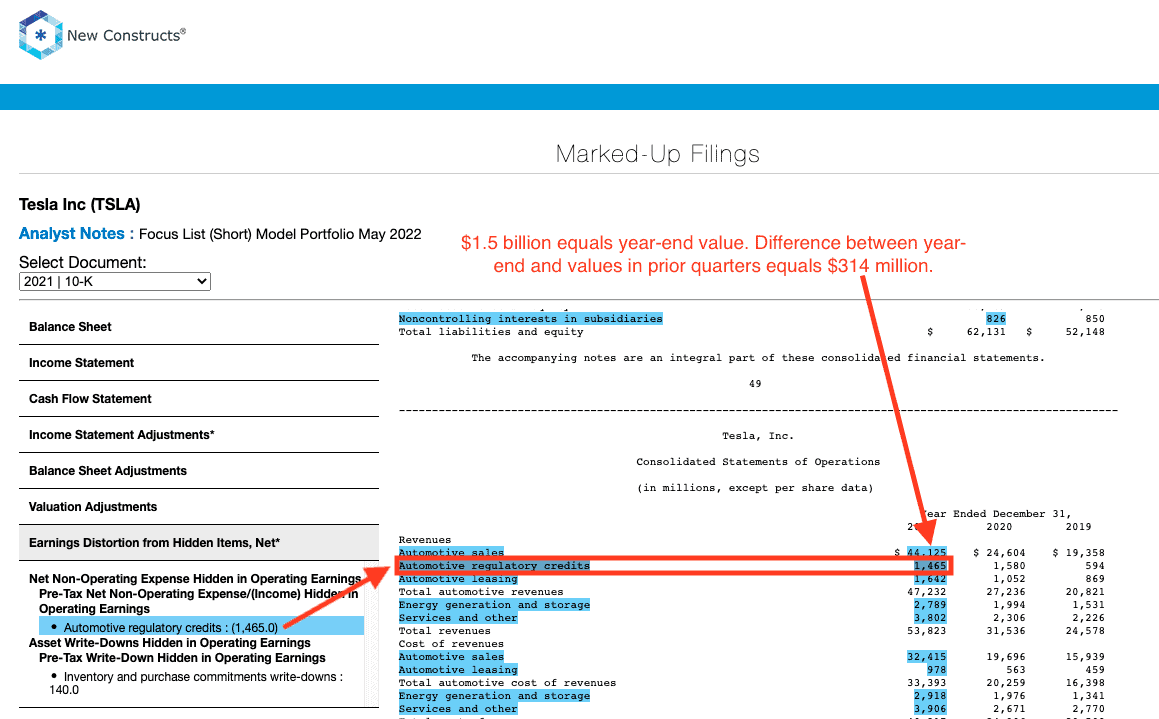This screenshot has height=719, width=1159.
Task: Click Energy generation and storage under Cost of revenues
Action: 494,696
